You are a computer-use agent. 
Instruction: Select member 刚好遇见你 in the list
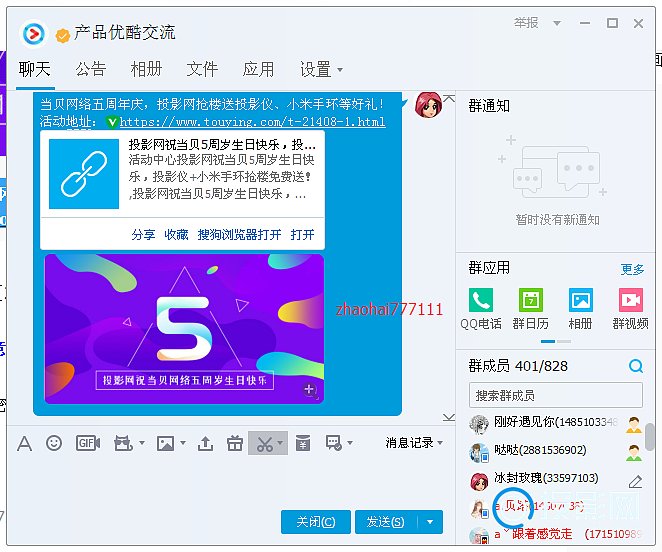tap(556, 423)
